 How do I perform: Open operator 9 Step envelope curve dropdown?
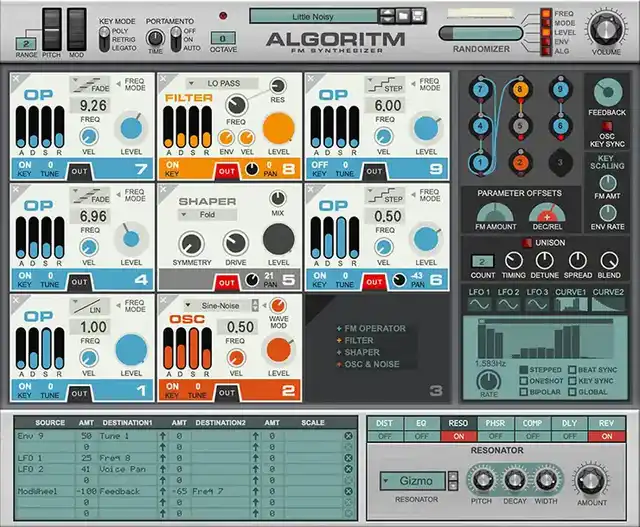pos(385,84)
